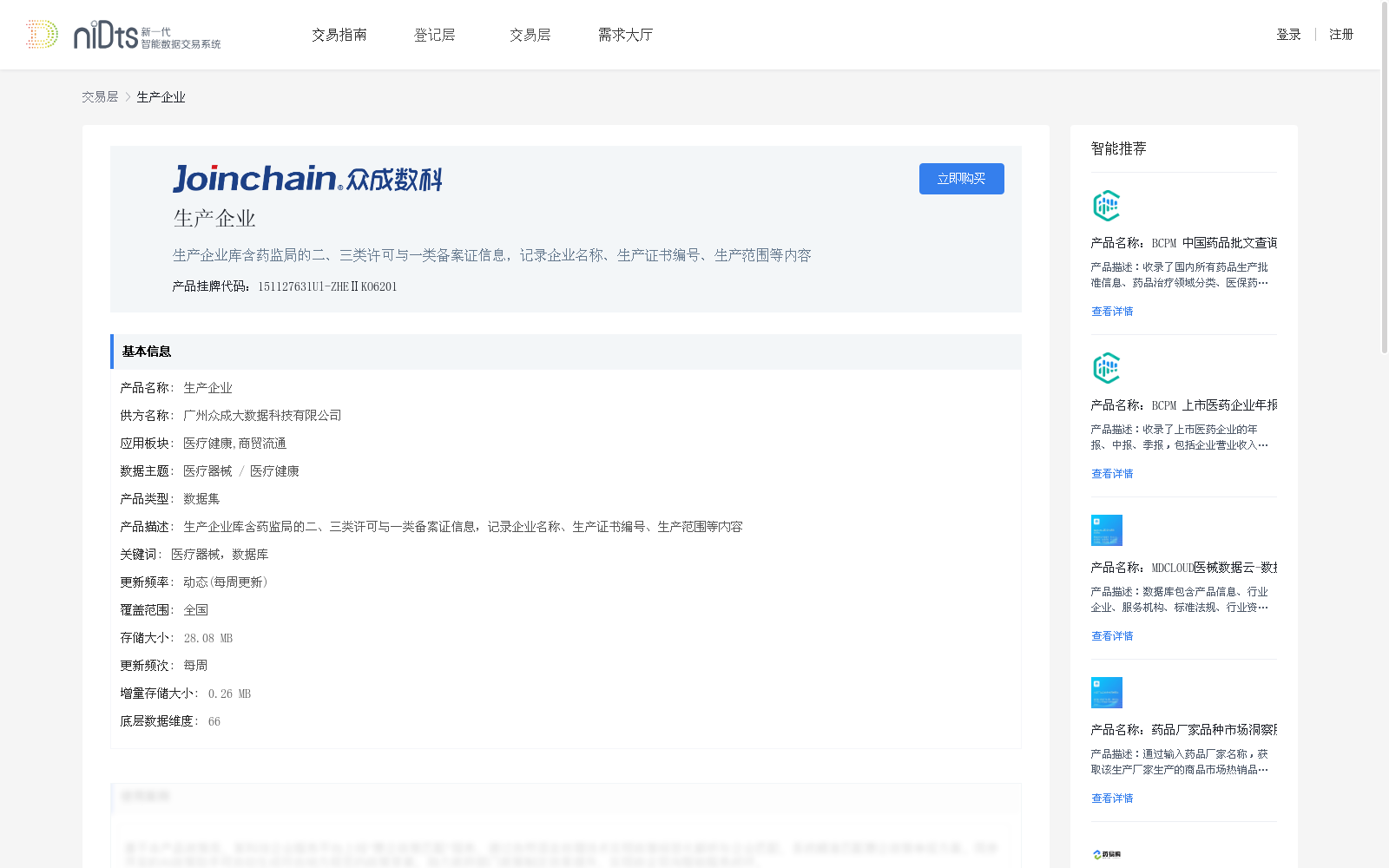This screenshot has width=1389, height=868.
Task: Click supplier name 广州众成大数据科技有限公司
Action: tap(262, 416)
